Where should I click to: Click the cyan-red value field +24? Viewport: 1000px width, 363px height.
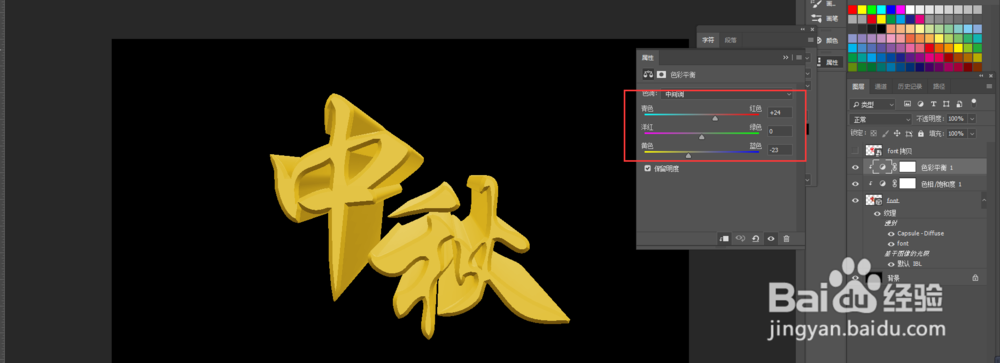[x=780, y=112]
